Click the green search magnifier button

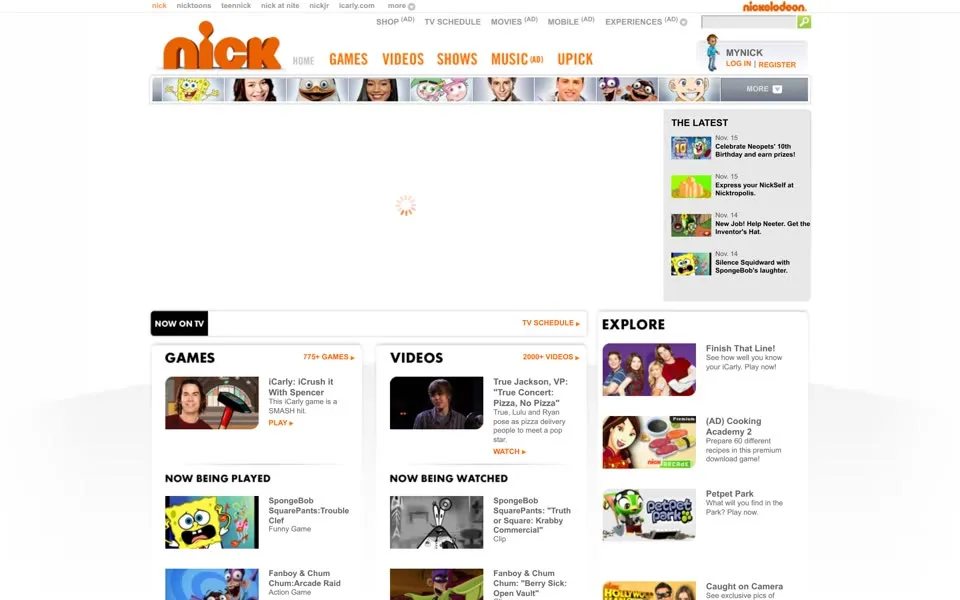[804, 22]
